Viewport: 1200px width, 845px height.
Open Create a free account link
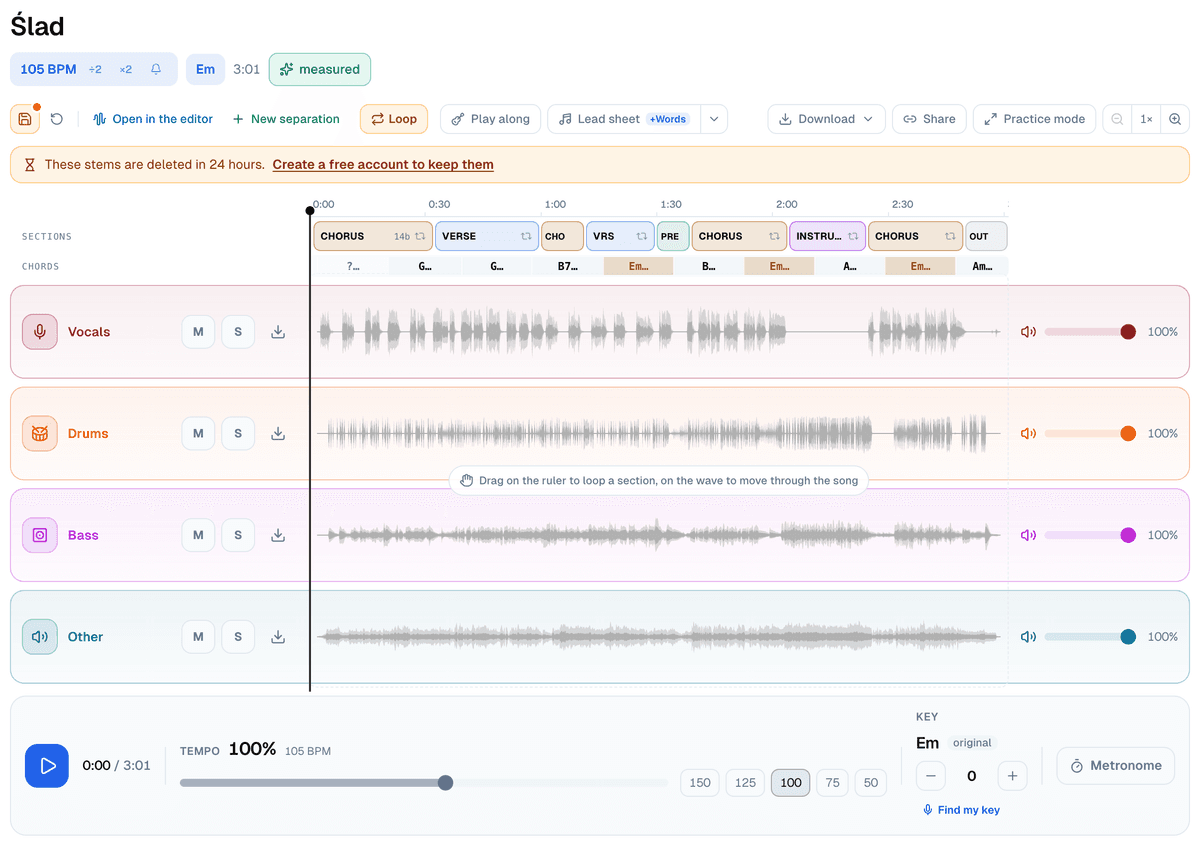click(383, 165)
